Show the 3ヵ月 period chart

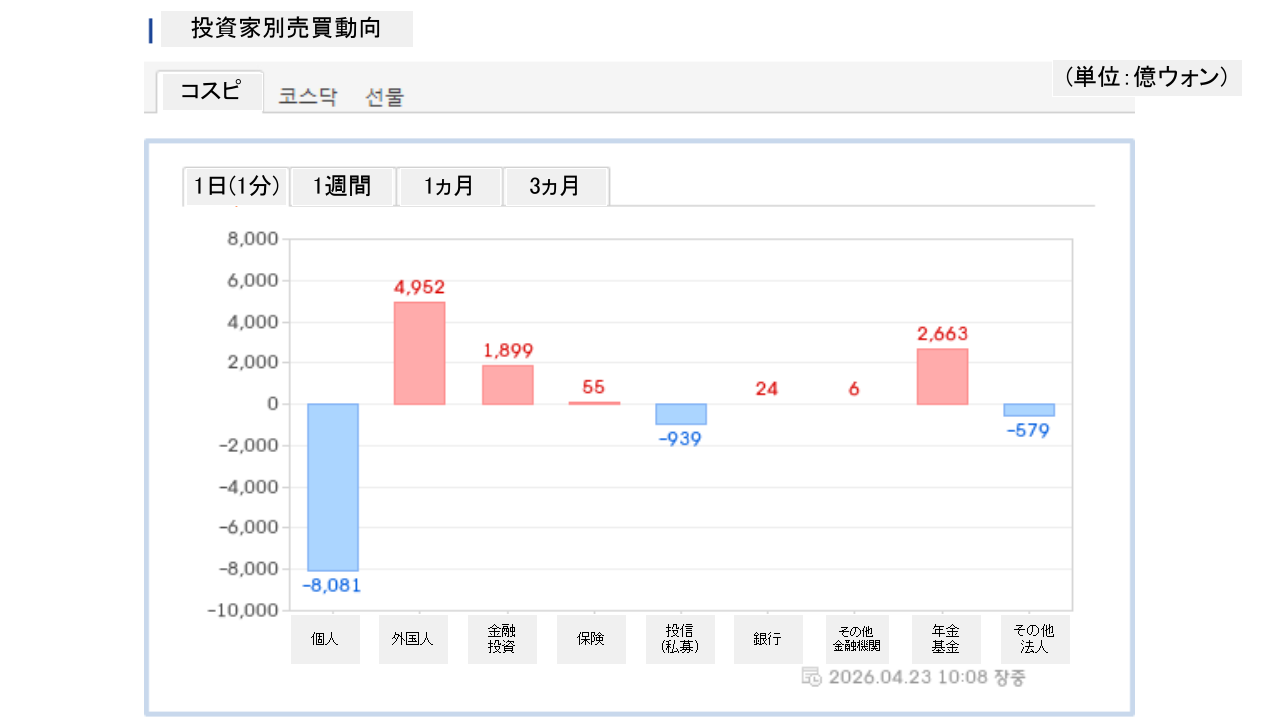pos(556,186)
